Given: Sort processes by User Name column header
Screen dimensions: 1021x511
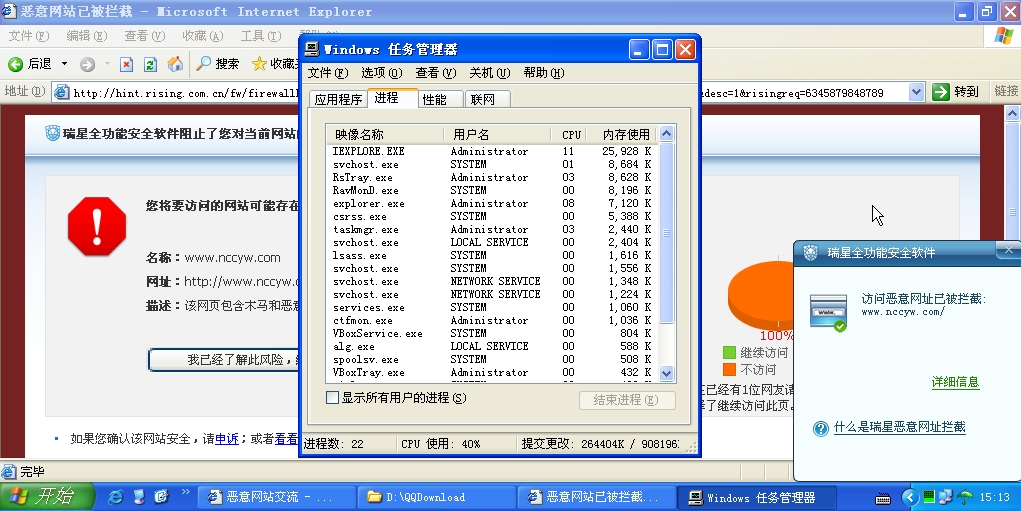Looking at the screenshot, I should (x=498, y=135).
